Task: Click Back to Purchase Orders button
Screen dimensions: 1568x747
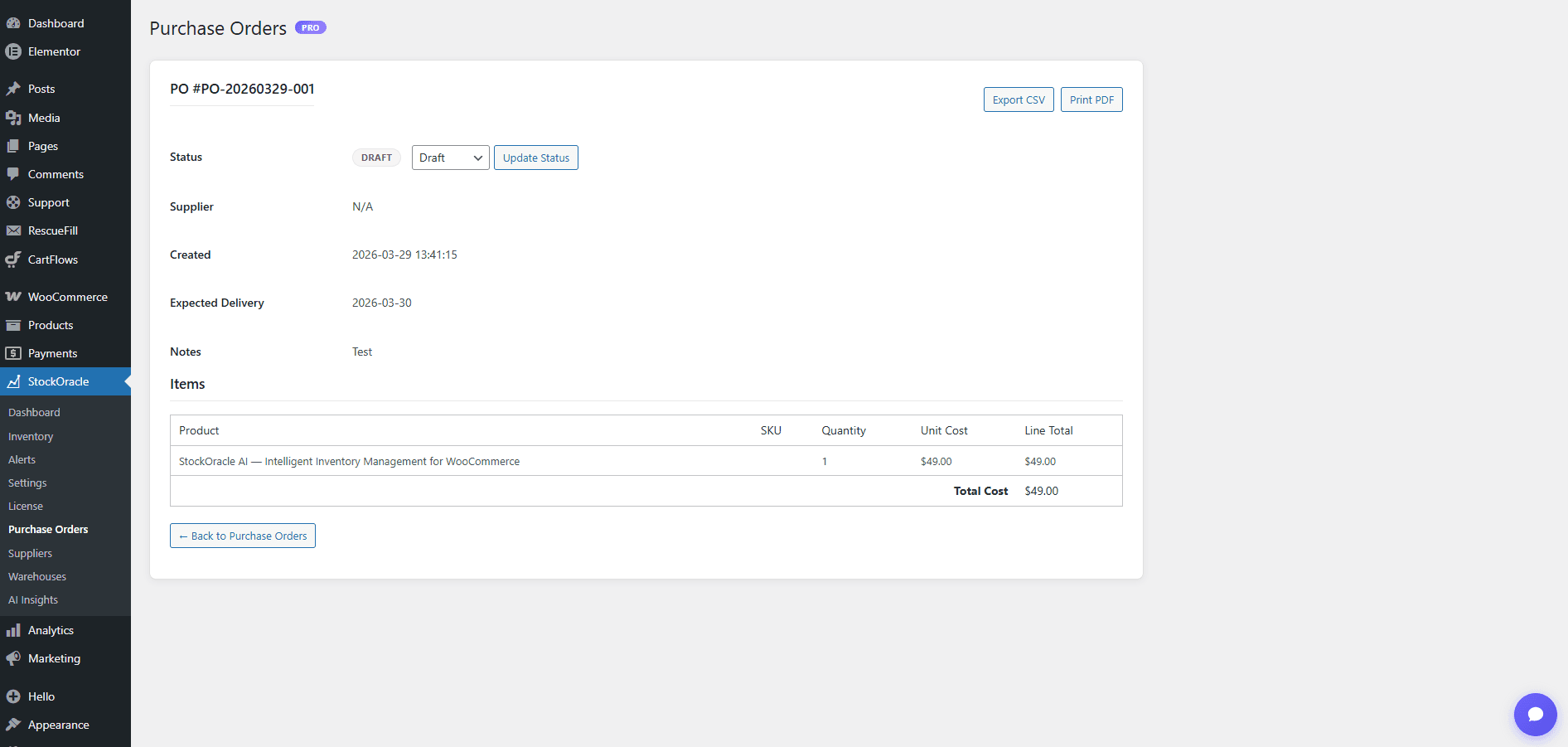Action: pos(243,536)
